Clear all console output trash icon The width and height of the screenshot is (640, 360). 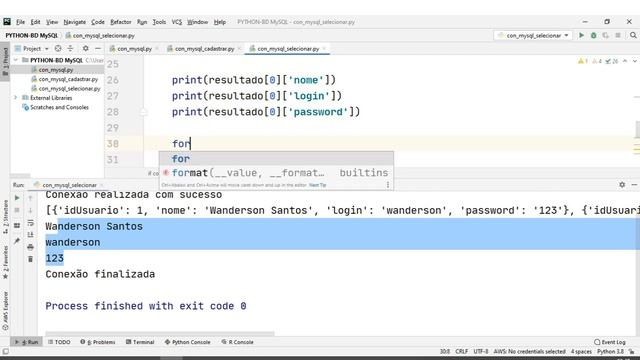tap(30, 259)
